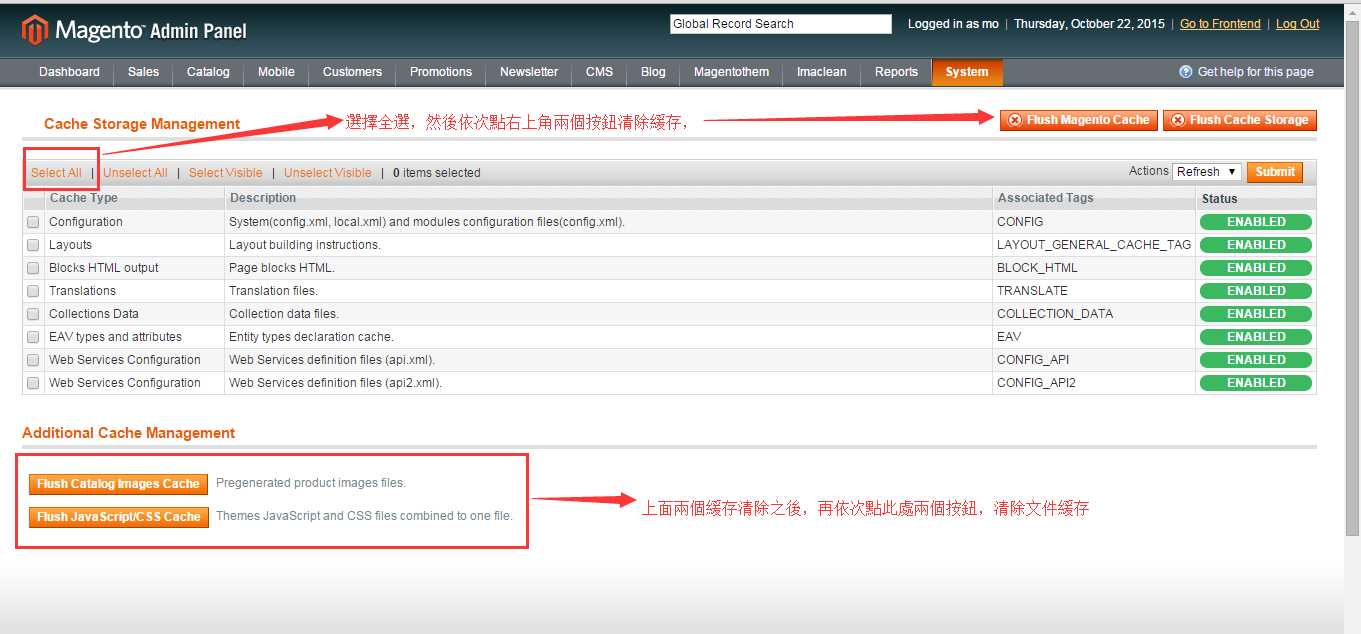Screen dimensions: 1361x634
Task: Click the ENABLED status in Layouts row
Action: click(x=1256, y=245)
